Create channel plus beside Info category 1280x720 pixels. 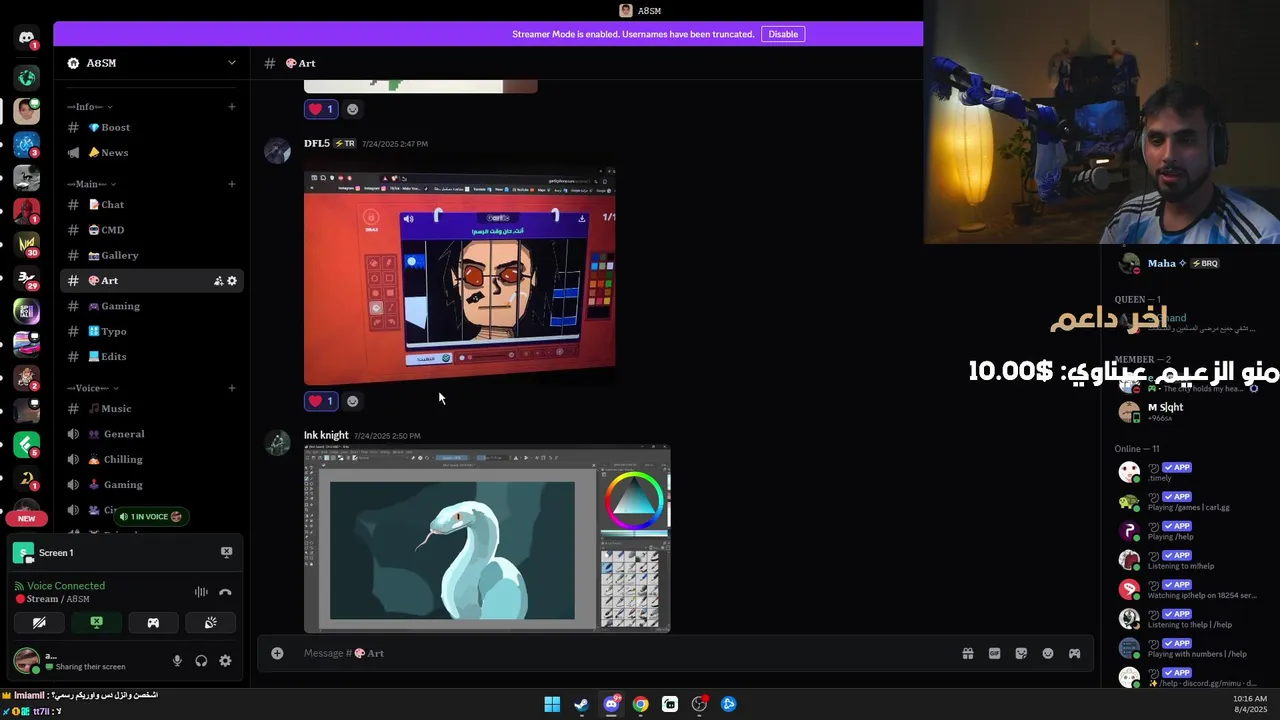232,107
